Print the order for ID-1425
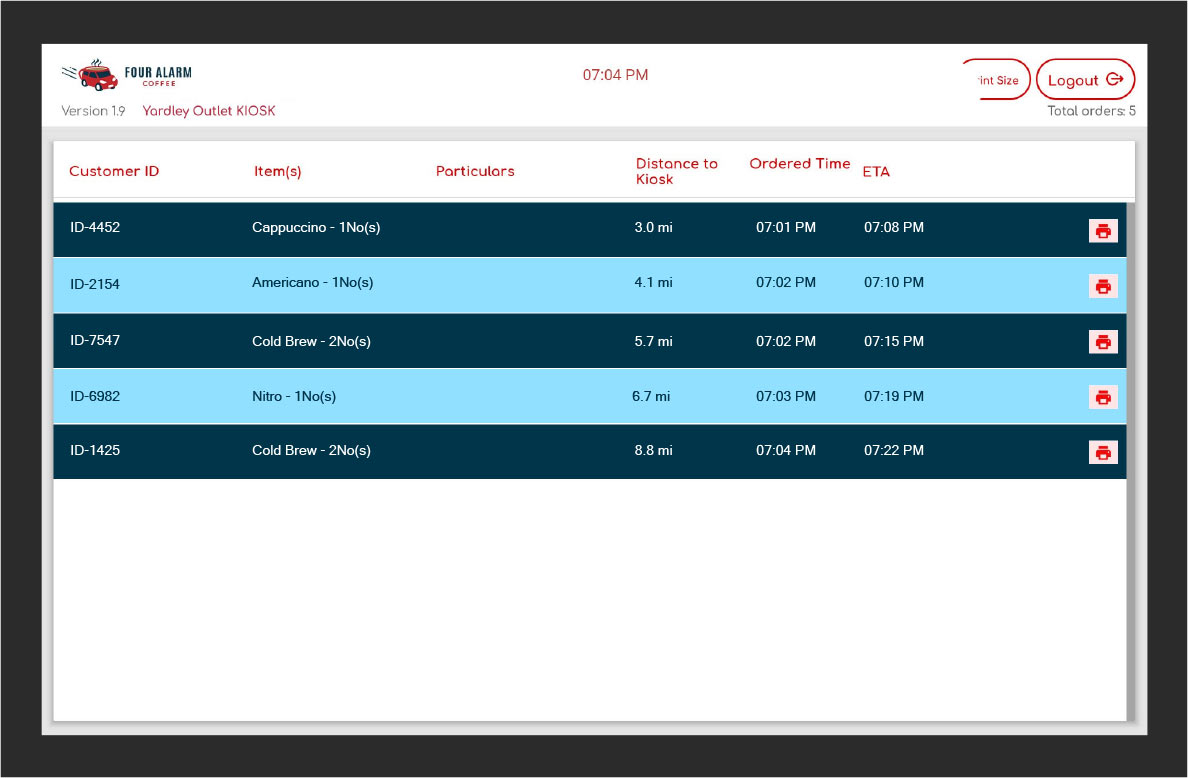Image resolution: width=1188 pixels, height=778 pixels. pos(1102,452)
